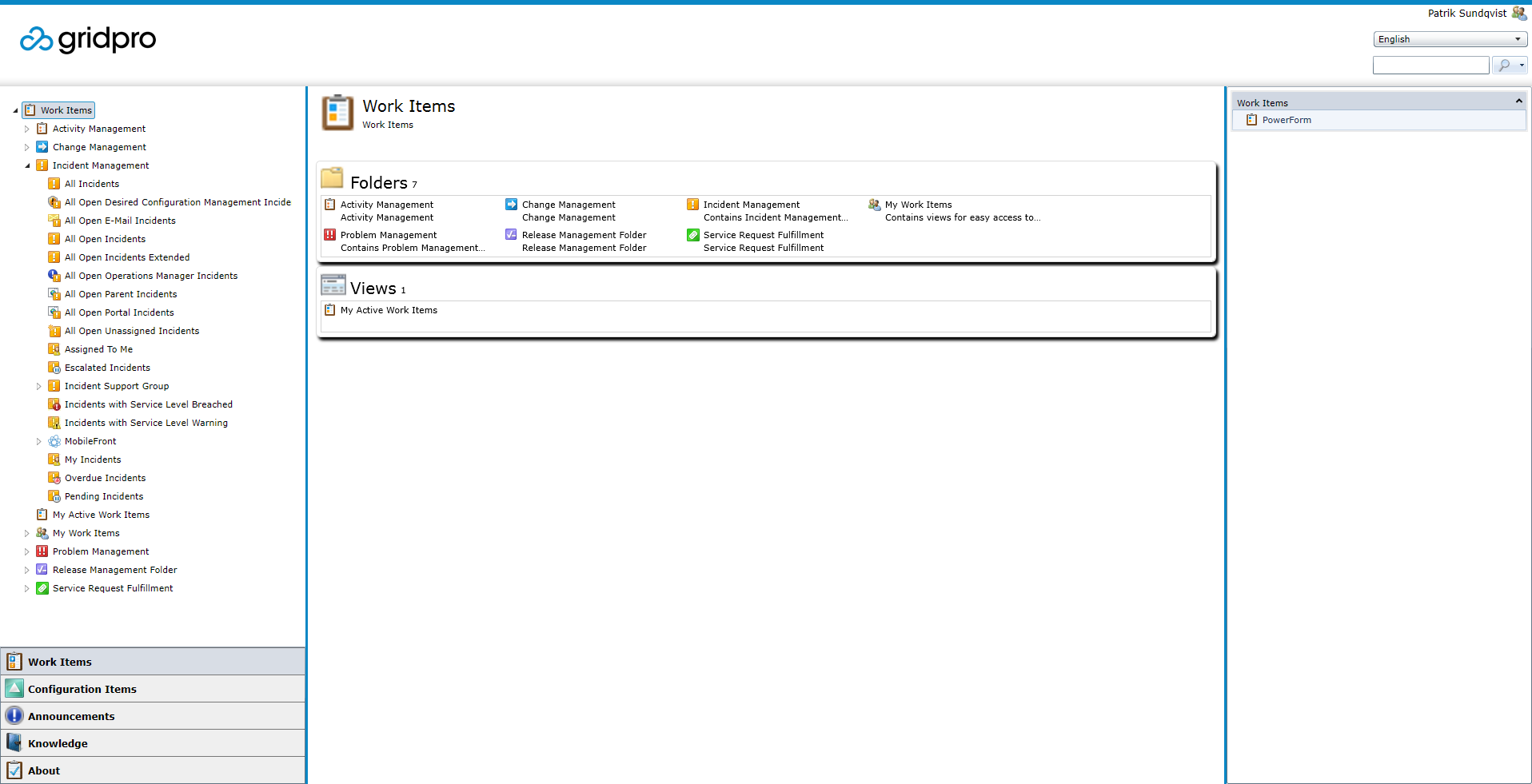Screen dimensions: 1532x784
Task: Select Assigned To Me in tree
Action: tap(98, 349)
